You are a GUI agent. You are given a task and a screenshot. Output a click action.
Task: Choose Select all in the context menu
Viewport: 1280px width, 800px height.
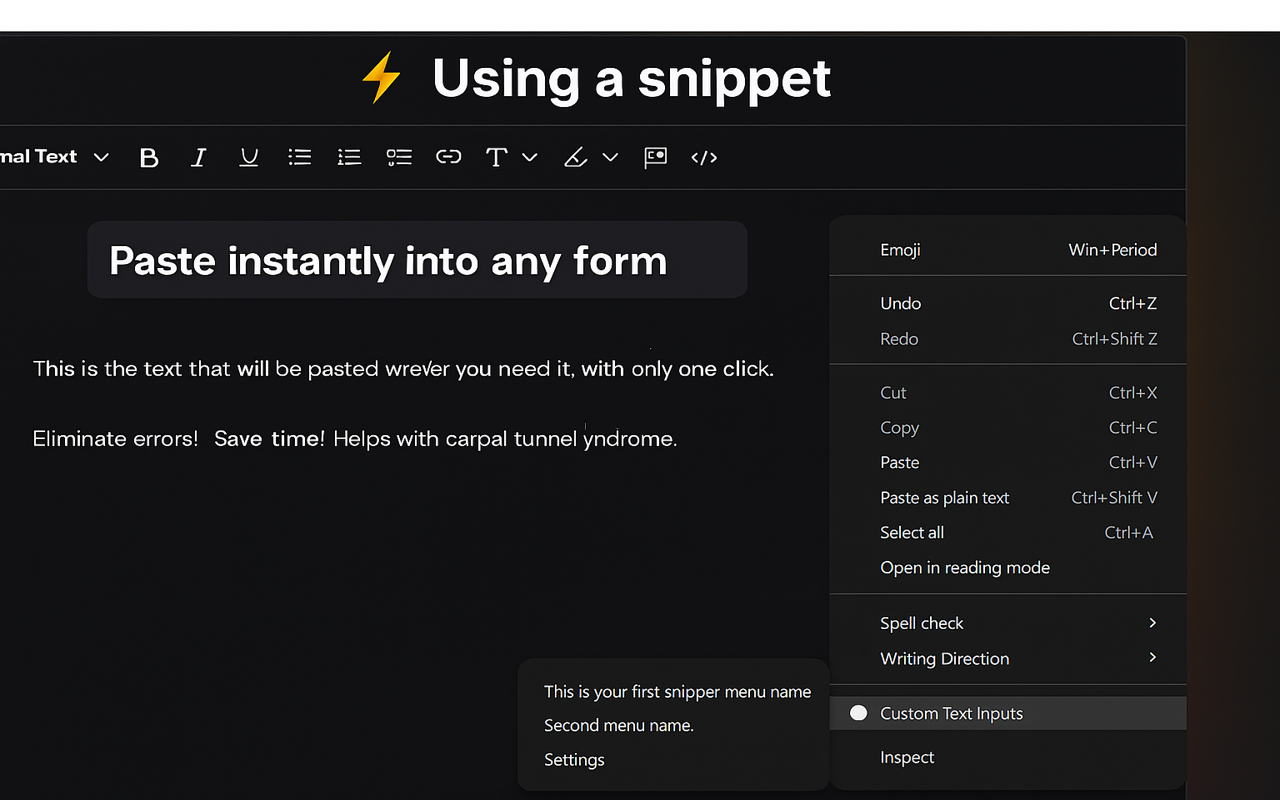1008,533
